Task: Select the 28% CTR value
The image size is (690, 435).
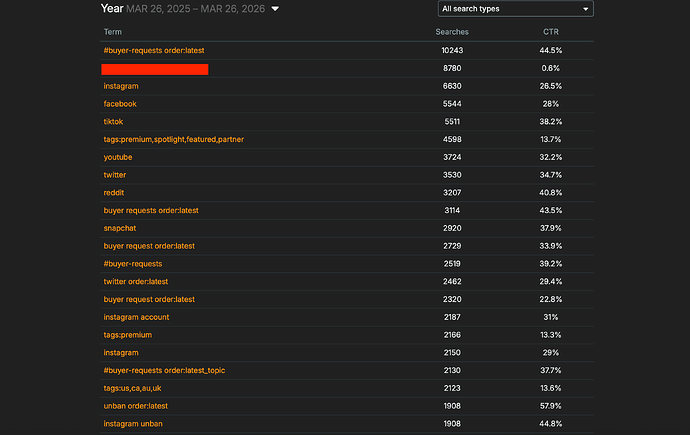Action: 551,104
